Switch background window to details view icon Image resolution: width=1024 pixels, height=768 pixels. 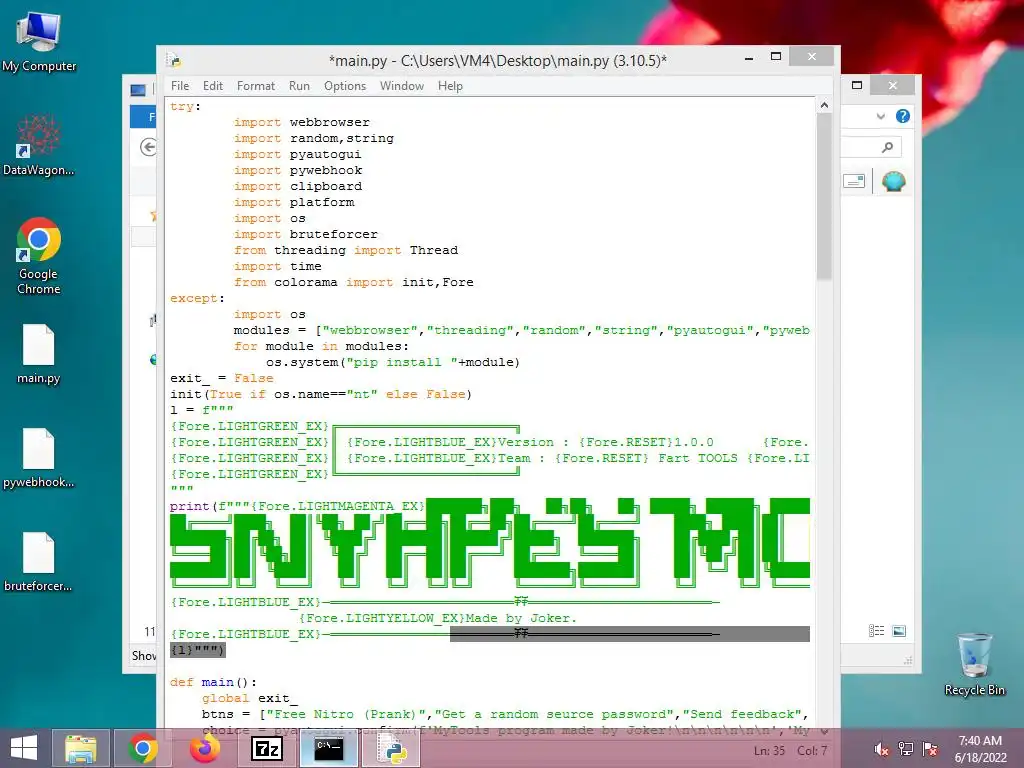876,631
